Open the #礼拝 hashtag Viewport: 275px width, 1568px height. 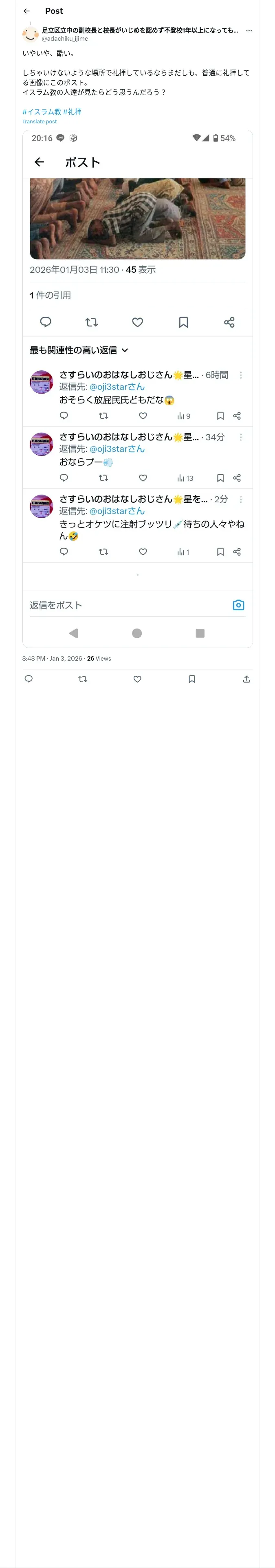[x=72, y=112]
